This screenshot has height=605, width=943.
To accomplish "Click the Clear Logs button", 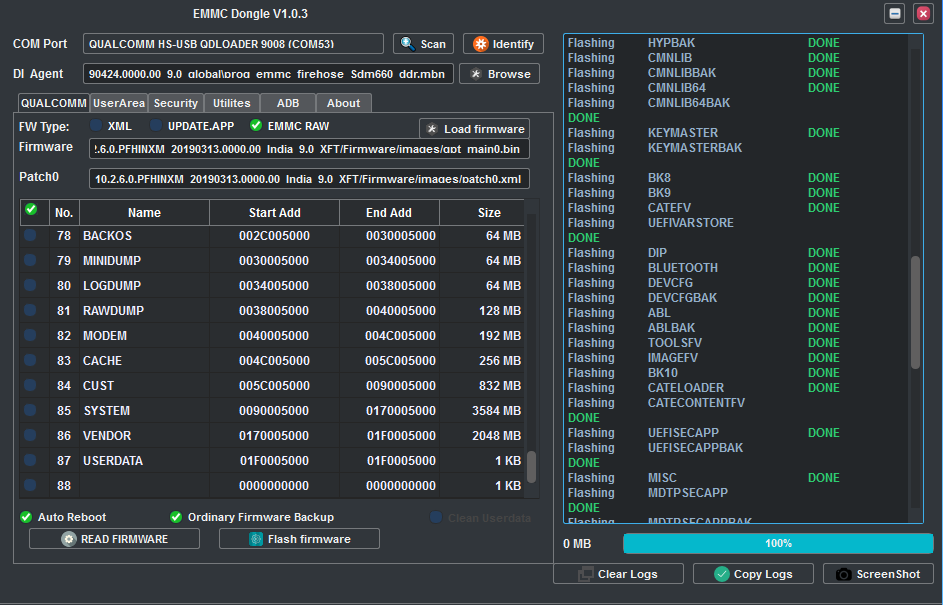I will [618, 574].
